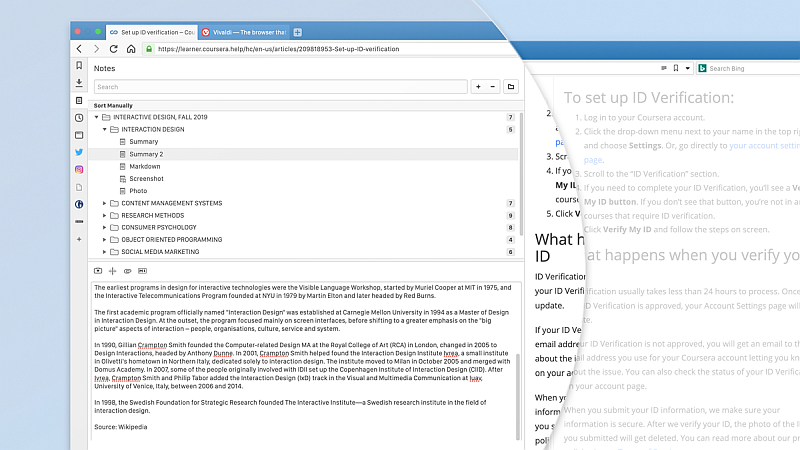Viewport: 800px width, 450px height.
Task: Click the green padlock security icon
Action: click(x=148, y=49)
